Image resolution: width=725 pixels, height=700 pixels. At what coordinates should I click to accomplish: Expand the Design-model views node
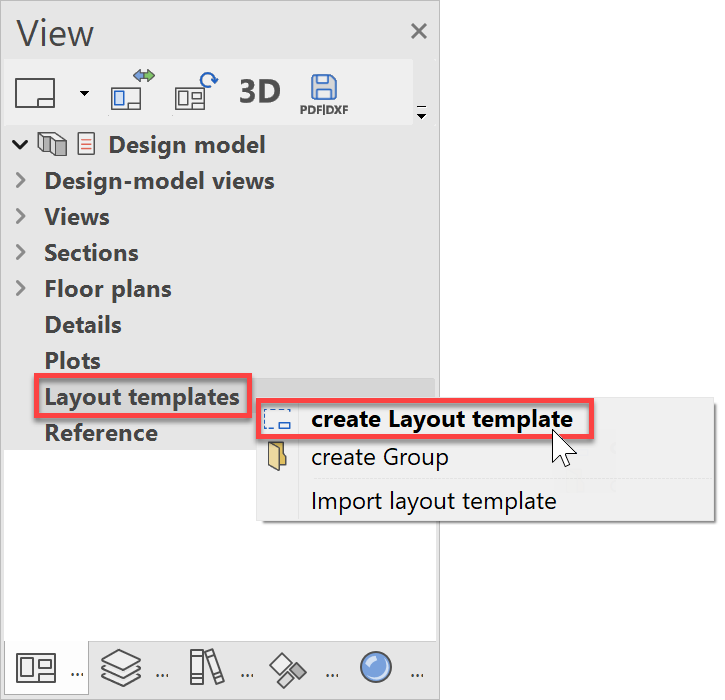[x=20, y=180]
